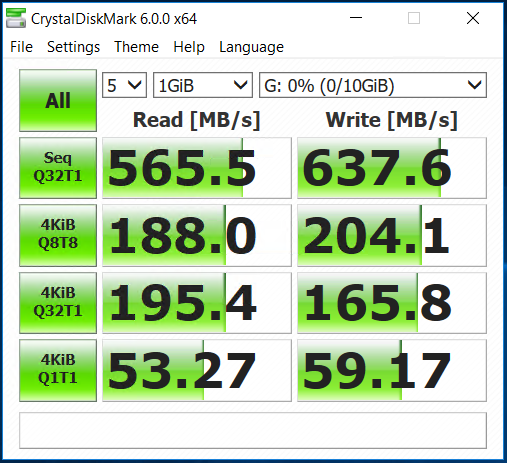Click the empty comment field at the bottom
Viewport: 507px width, 463px height.
point(253,430)
